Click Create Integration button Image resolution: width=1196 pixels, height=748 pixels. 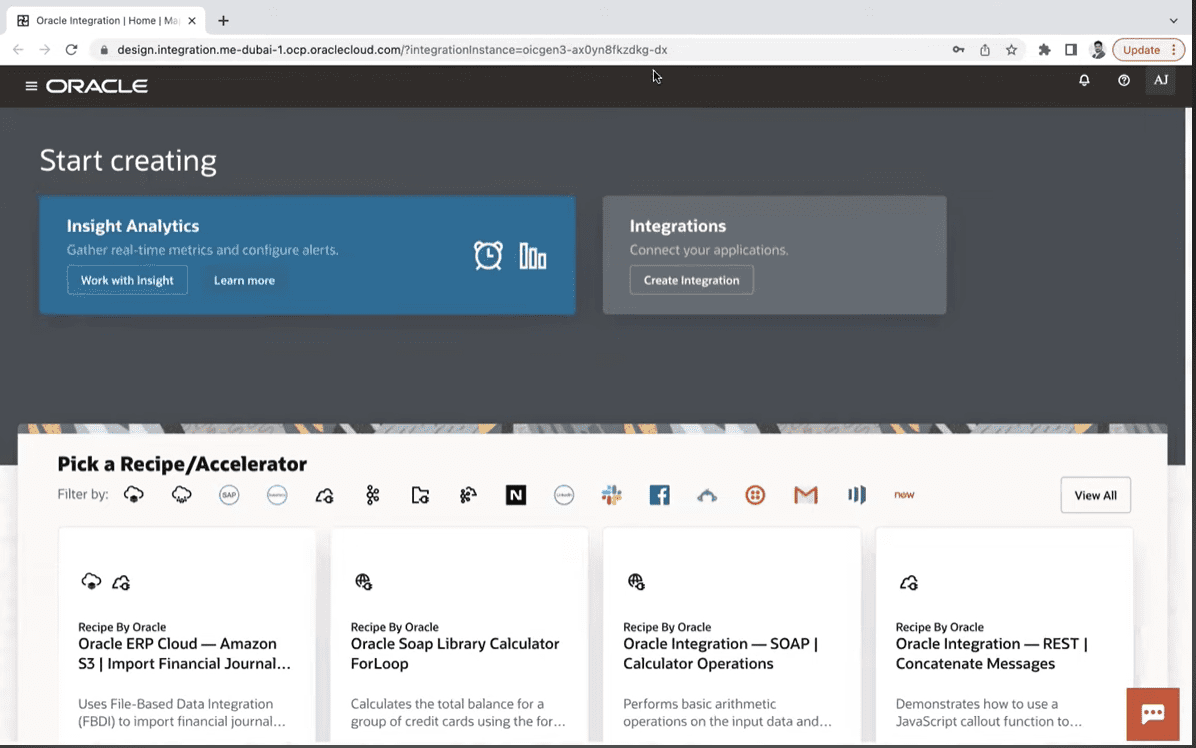pyautogui.click(x=691, y=280)
